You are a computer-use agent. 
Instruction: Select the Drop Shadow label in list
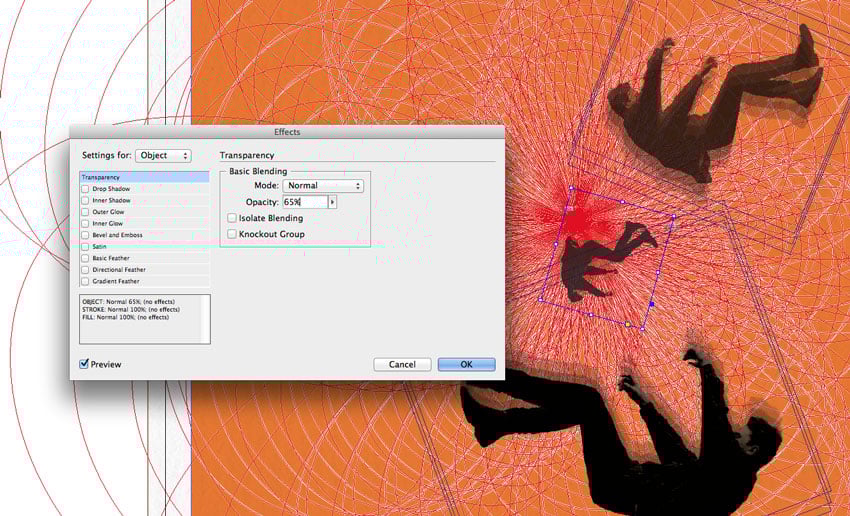pos(111,189)
